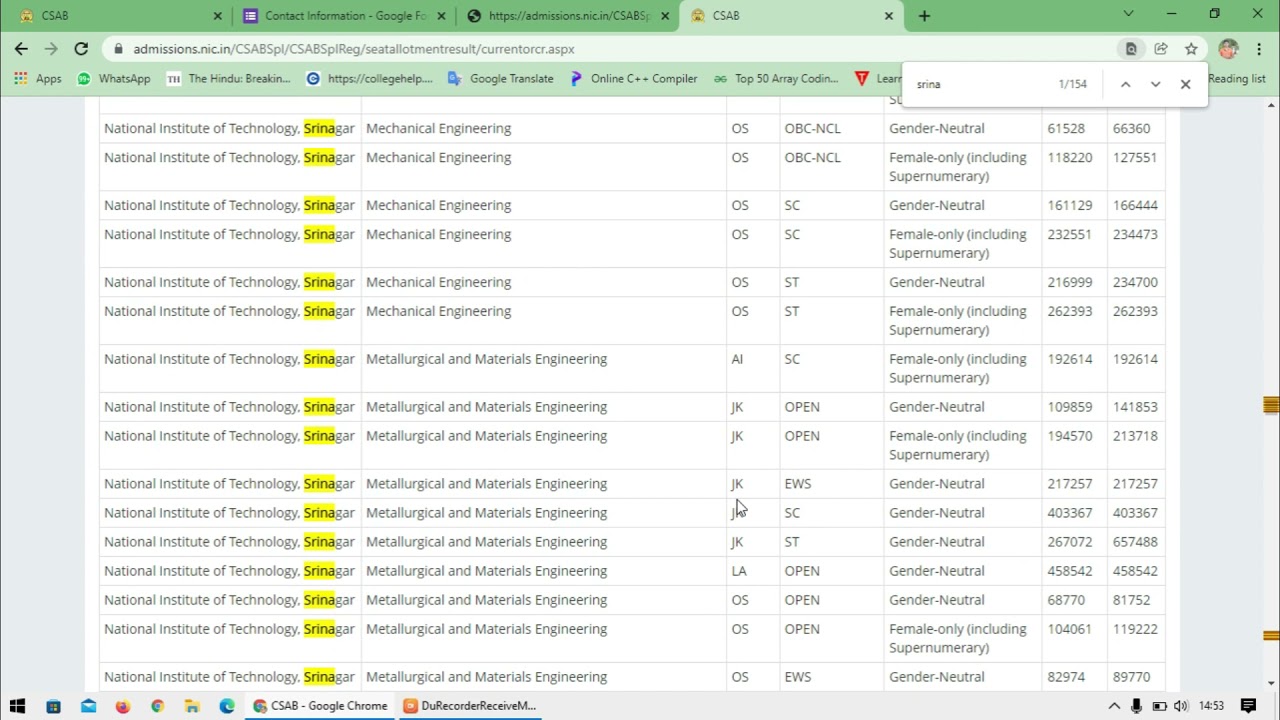The image size is (1280, 720).
Task: Open the notification center icon
Action: [x=1248, y=705]
